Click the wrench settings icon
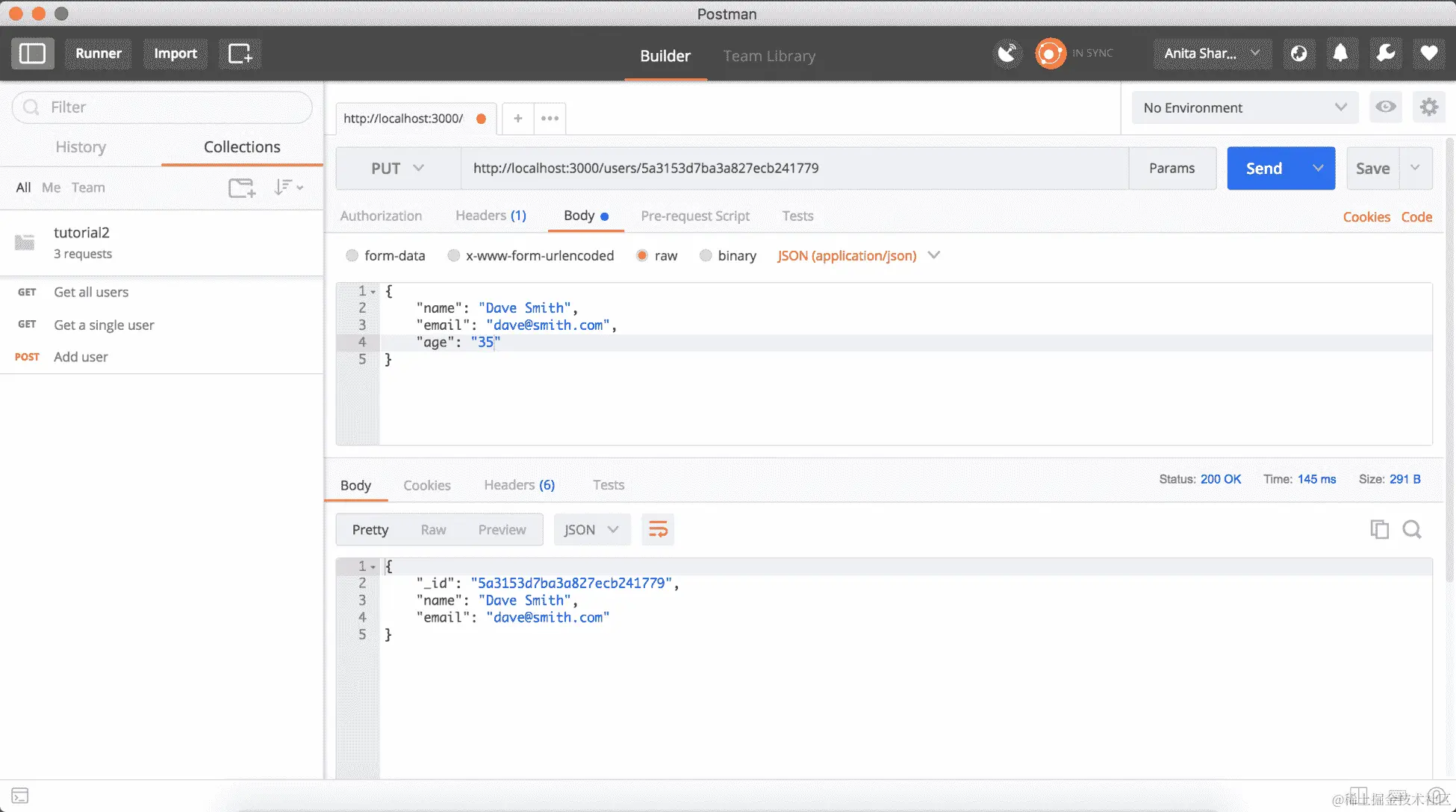The image size is (1456, 812). (x=1385, y=53)
